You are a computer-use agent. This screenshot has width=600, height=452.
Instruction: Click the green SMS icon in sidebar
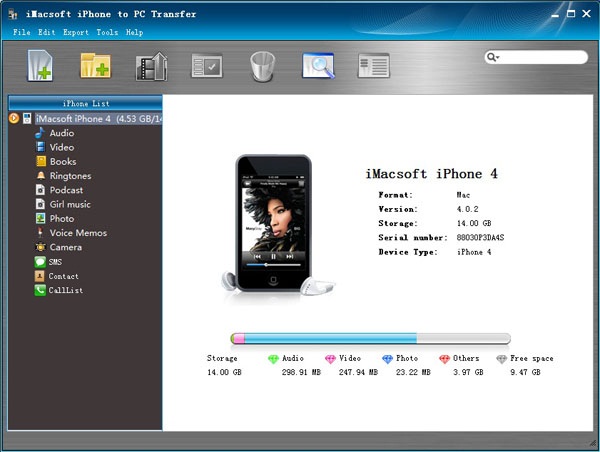point(40,262)
